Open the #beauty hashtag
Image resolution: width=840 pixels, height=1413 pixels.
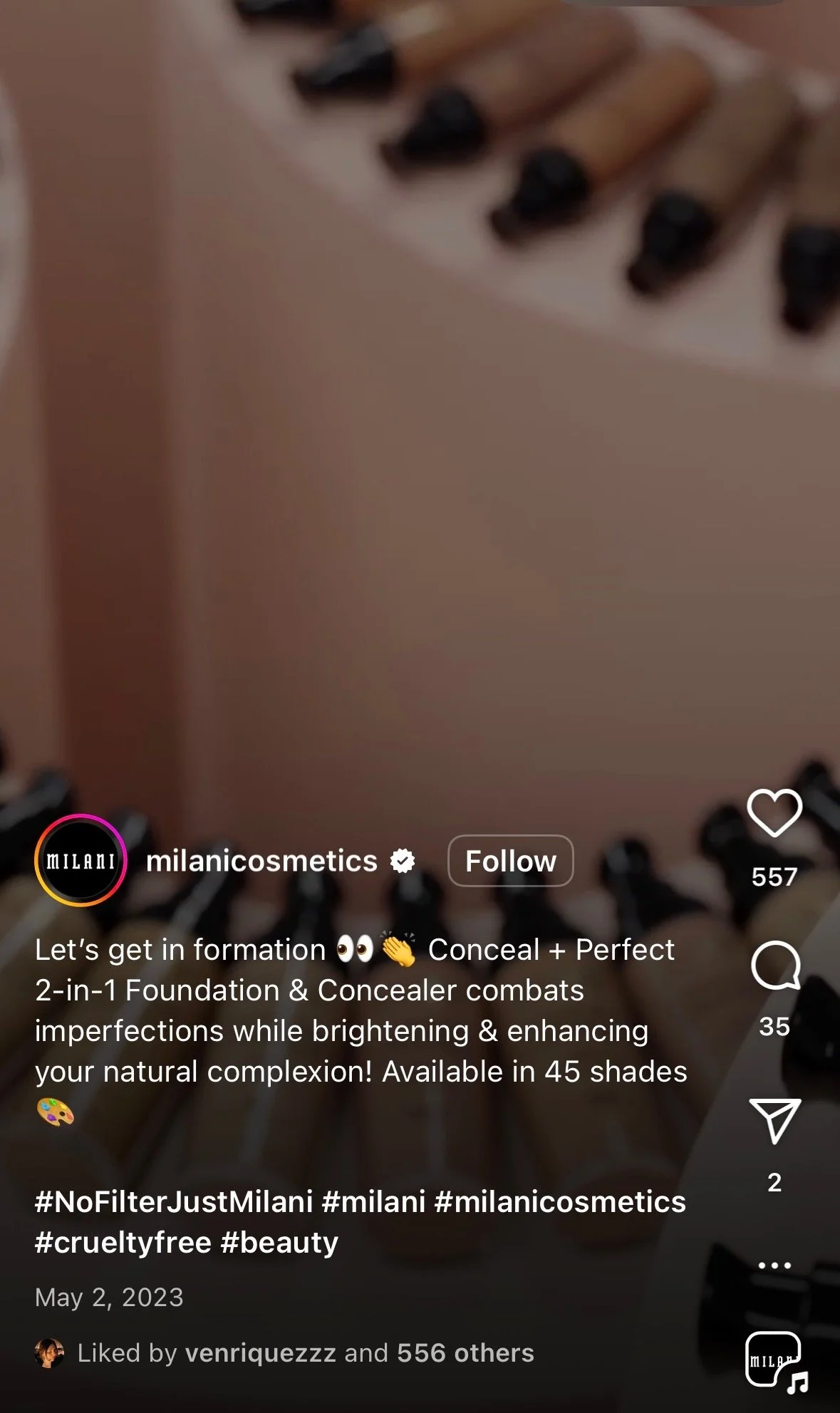(x=279, y=1242)
